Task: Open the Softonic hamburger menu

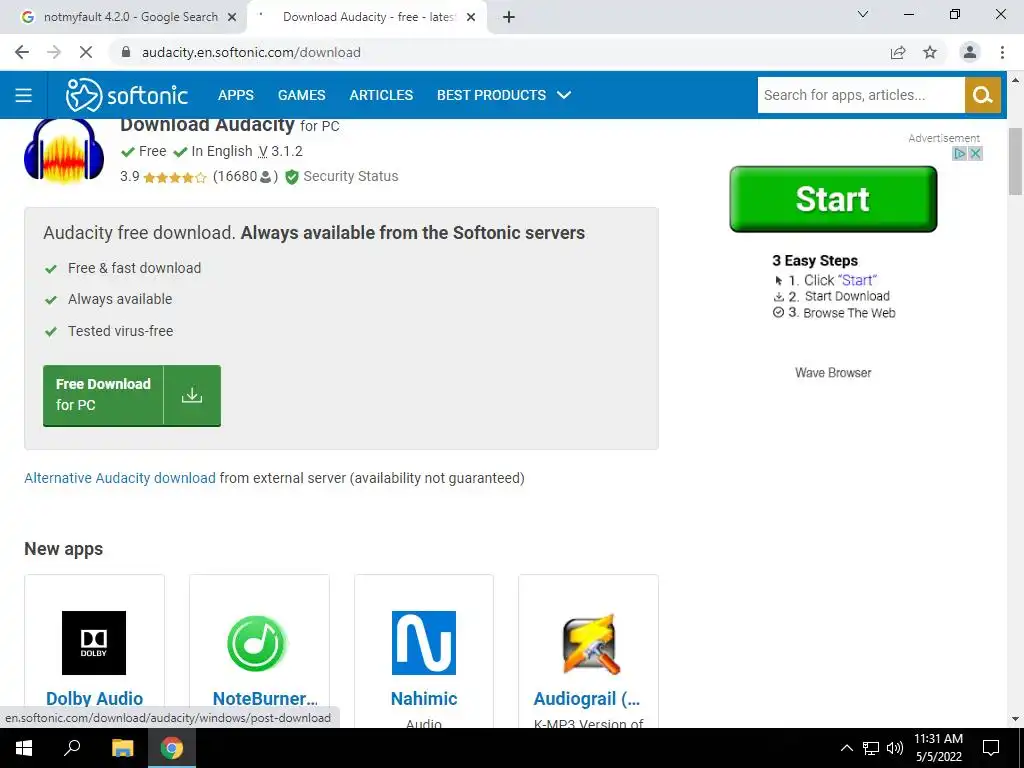Action: [x=24, y=95]
